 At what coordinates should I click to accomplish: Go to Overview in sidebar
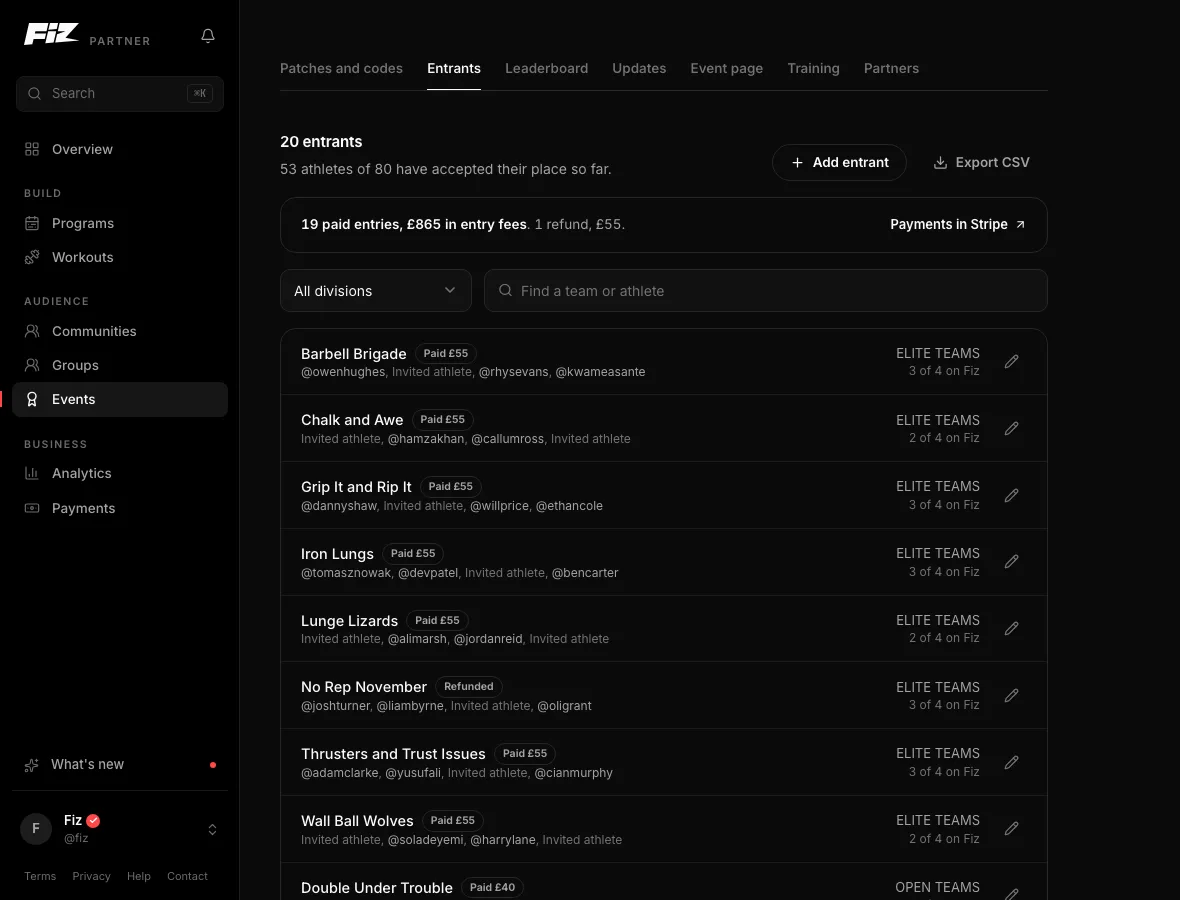coord(120,149)
